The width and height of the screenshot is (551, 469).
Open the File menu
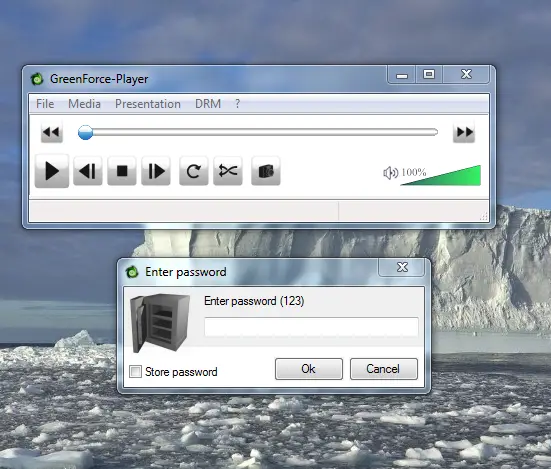point(45,104)
